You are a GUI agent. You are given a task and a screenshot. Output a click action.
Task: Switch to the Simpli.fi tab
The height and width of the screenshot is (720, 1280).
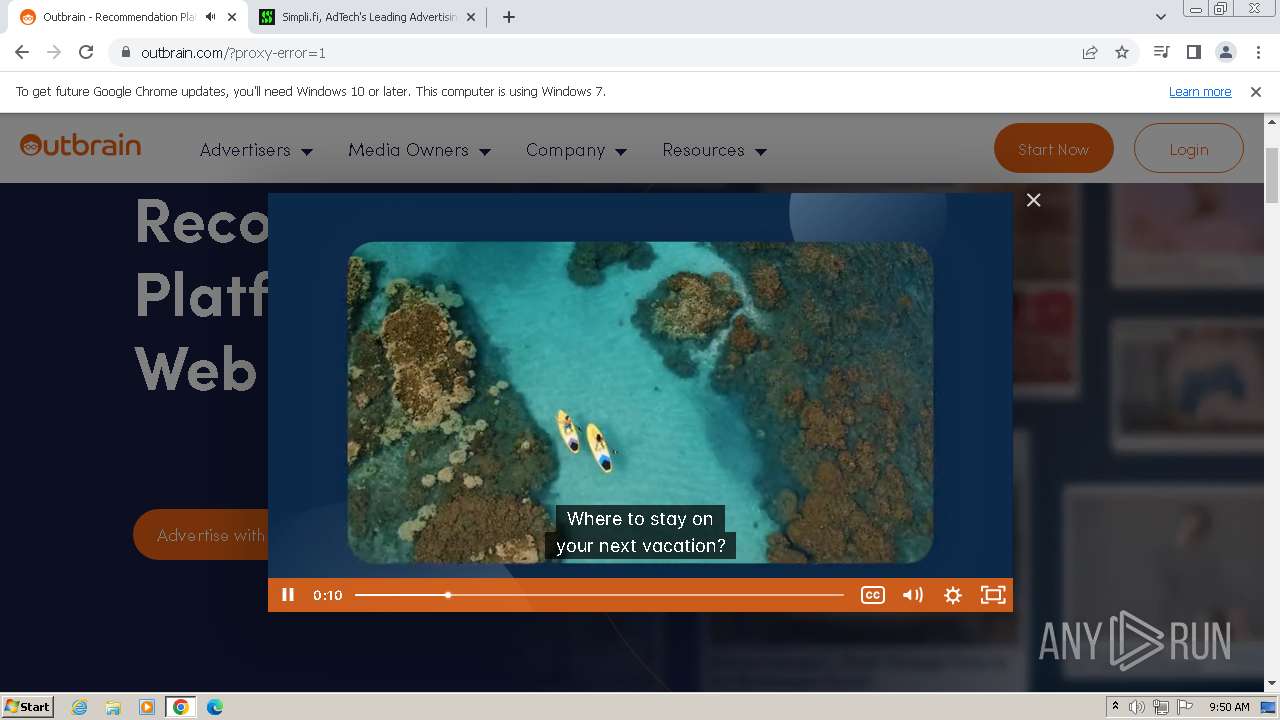(368, 17)
